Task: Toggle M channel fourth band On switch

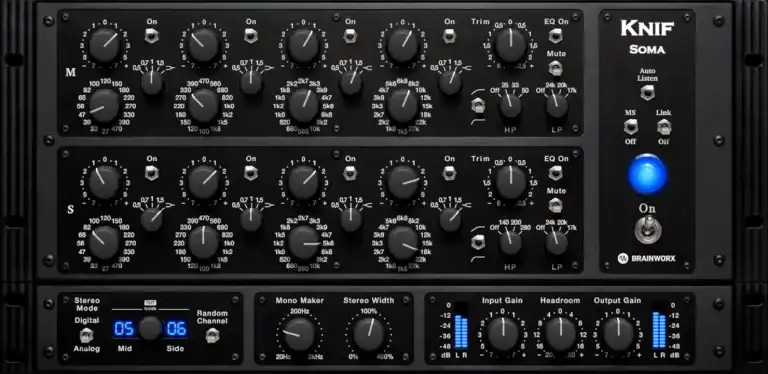Action: (449, 35)
